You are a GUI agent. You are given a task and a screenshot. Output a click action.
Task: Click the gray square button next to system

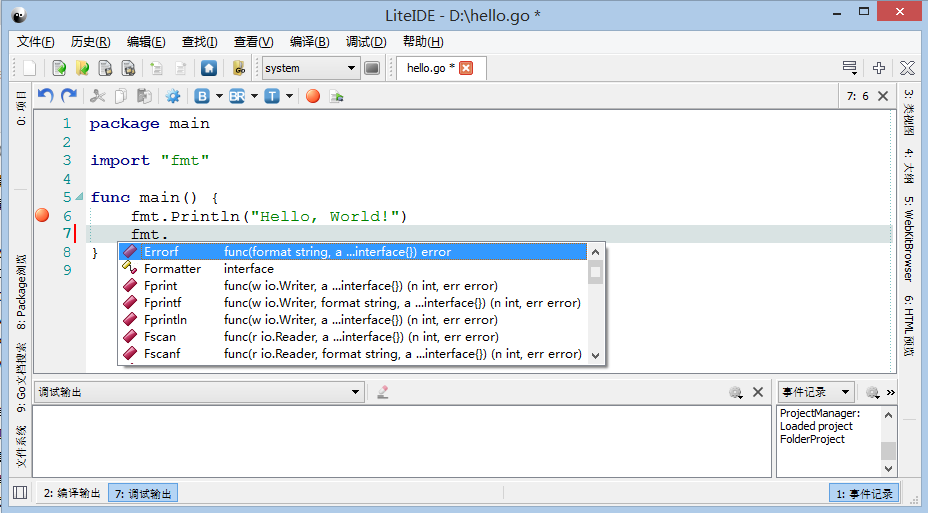[x=372, y=68]
